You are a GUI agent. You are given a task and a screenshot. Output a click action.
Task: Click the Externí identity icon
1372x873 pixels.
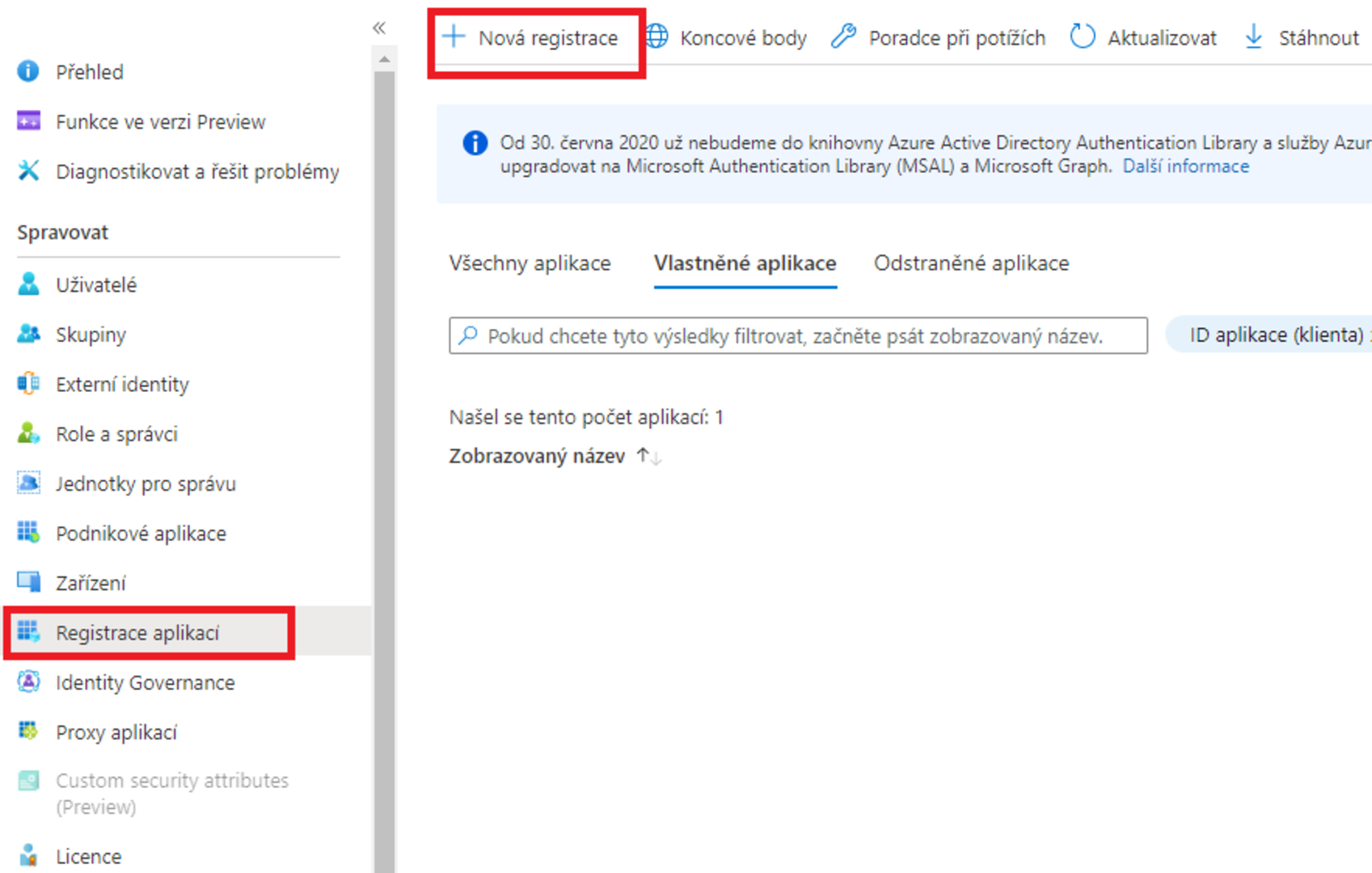pos(28,384)
